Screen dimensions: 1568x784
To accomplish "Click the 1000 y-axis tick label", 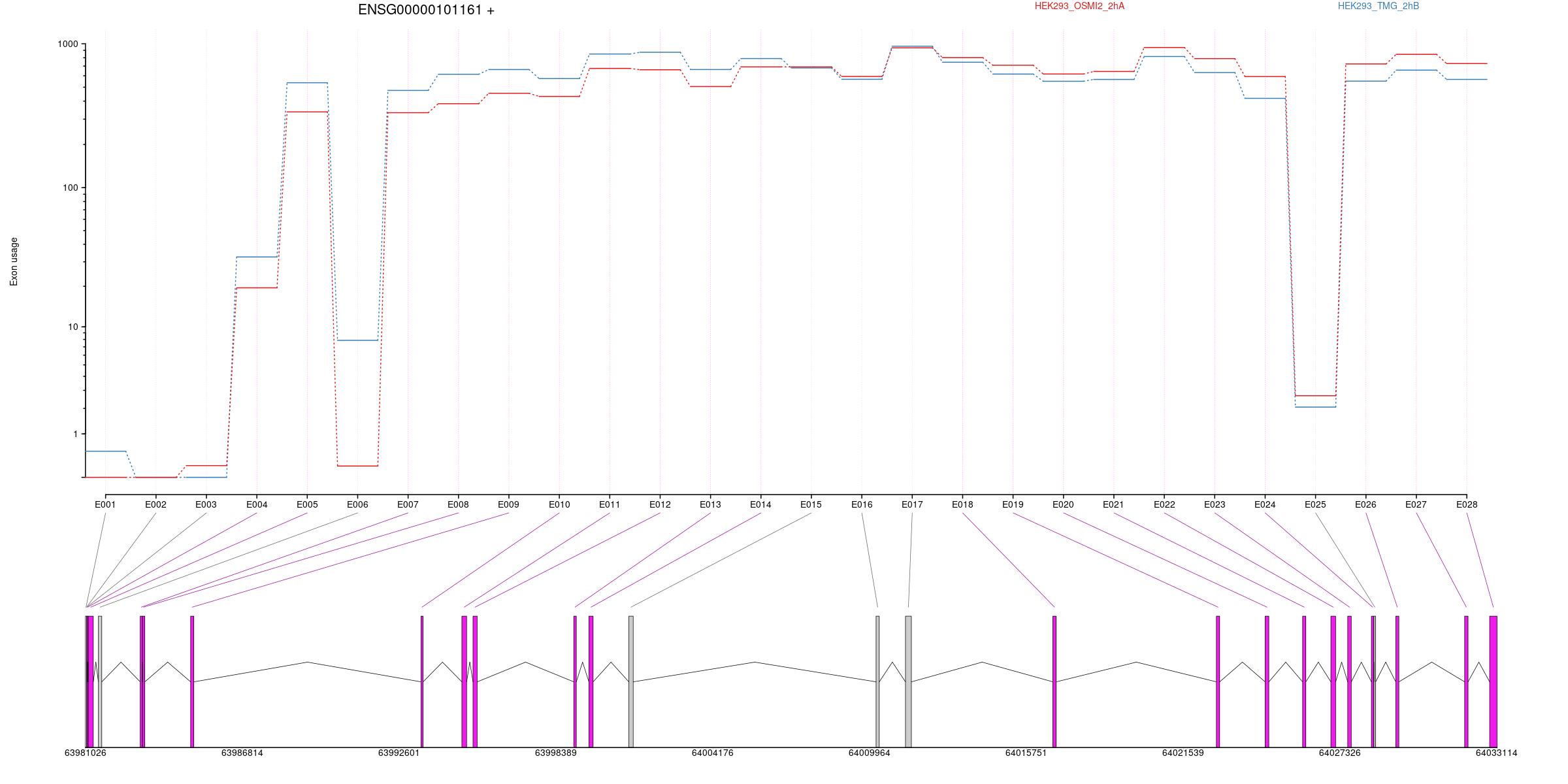I will pyautogui.click(x=67, y=44).
